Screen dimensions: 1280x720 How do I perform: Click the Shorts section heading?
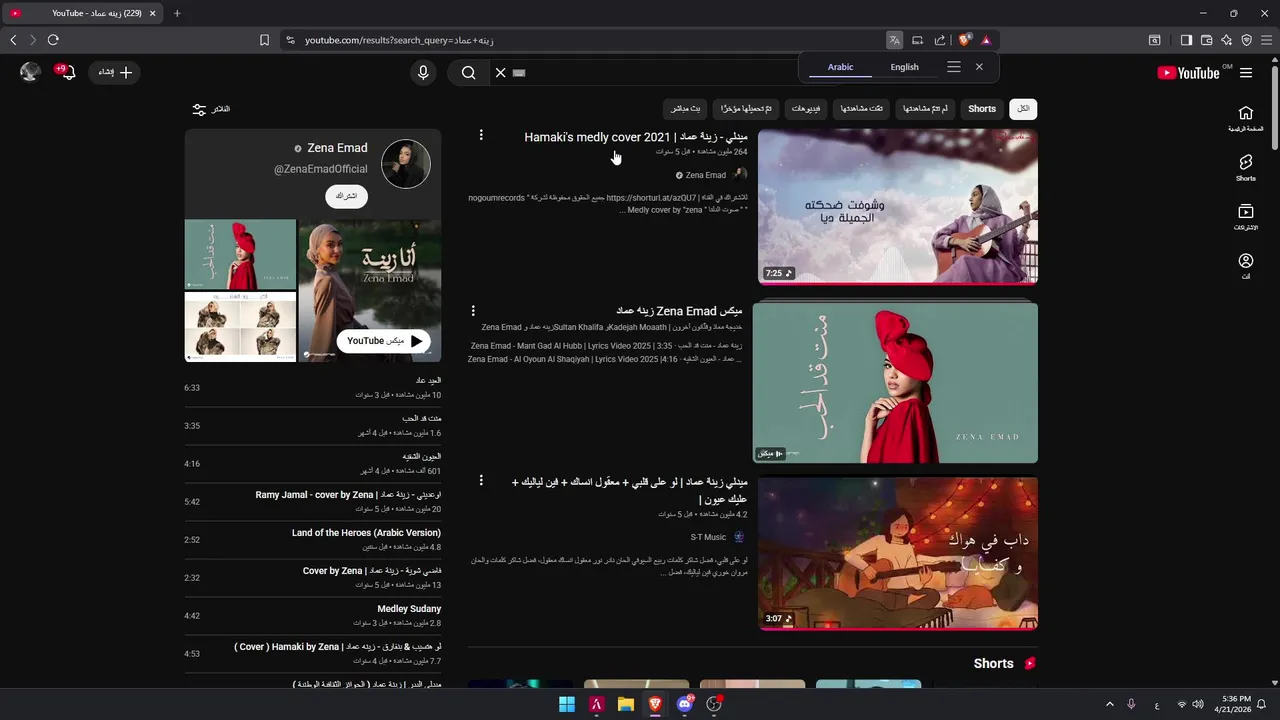click(993, 663)
